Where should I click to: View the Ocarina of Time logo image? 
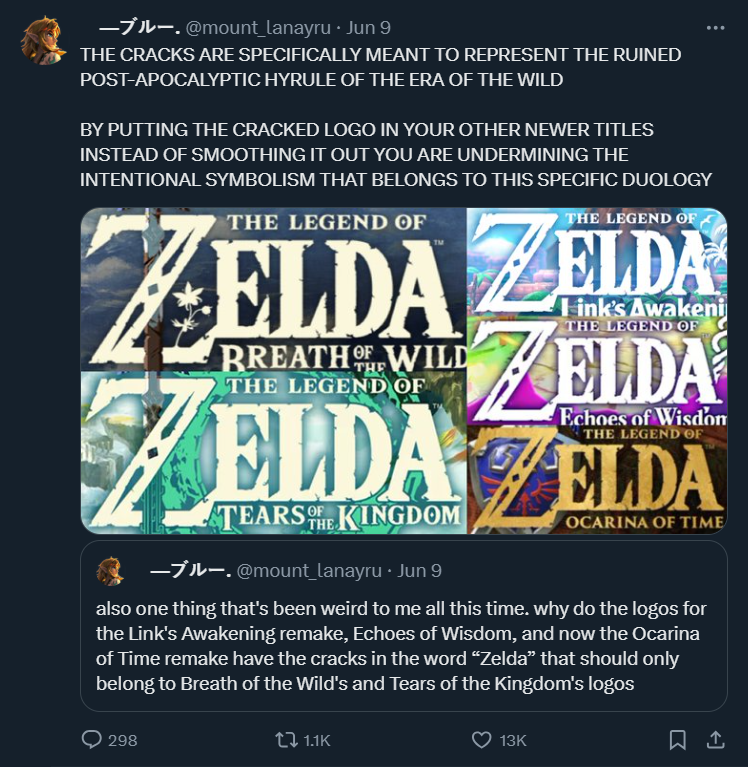597,479
